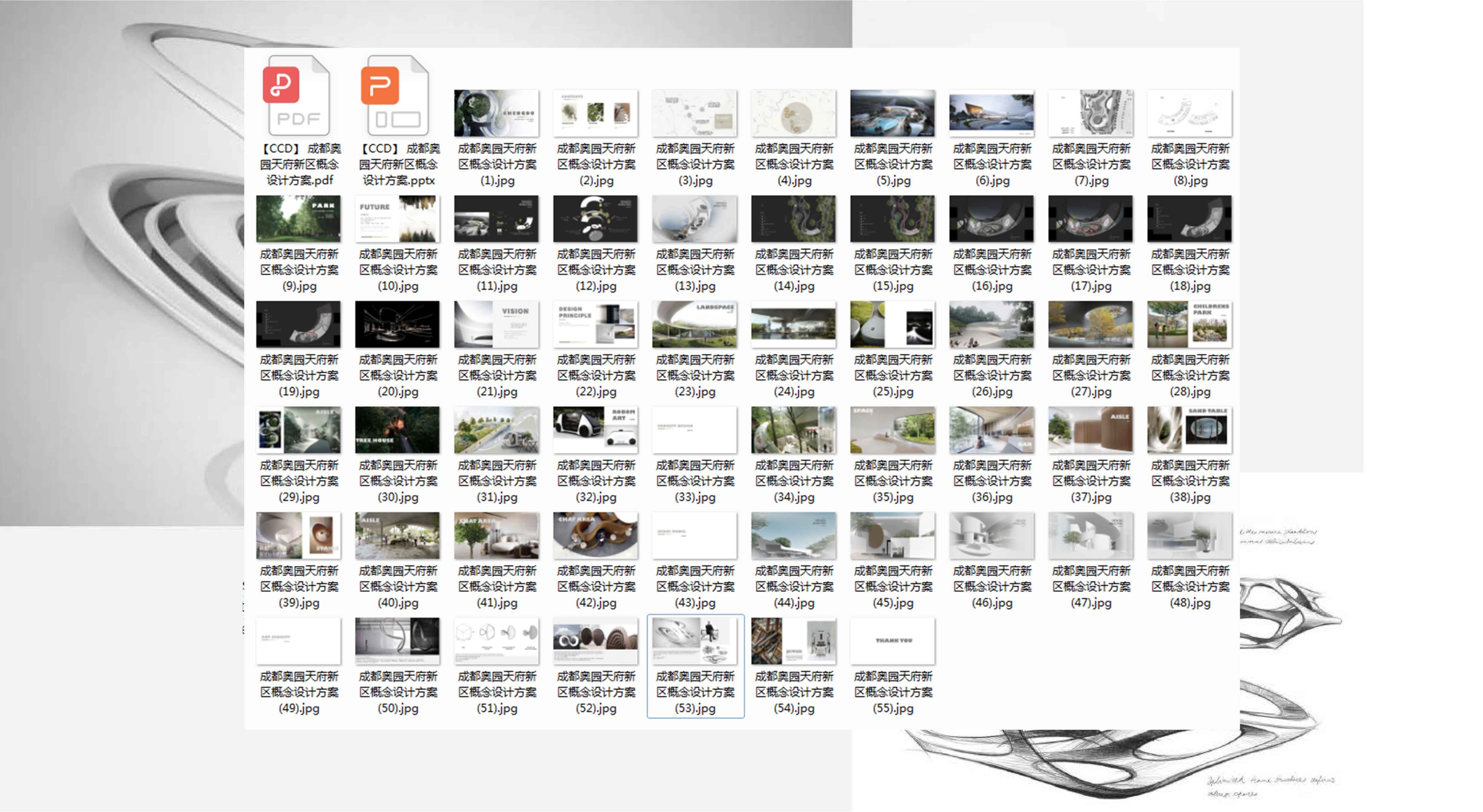
Task: Select the TREE HOUSE thumbnail (30).jpg
Action: coord(397,430)
